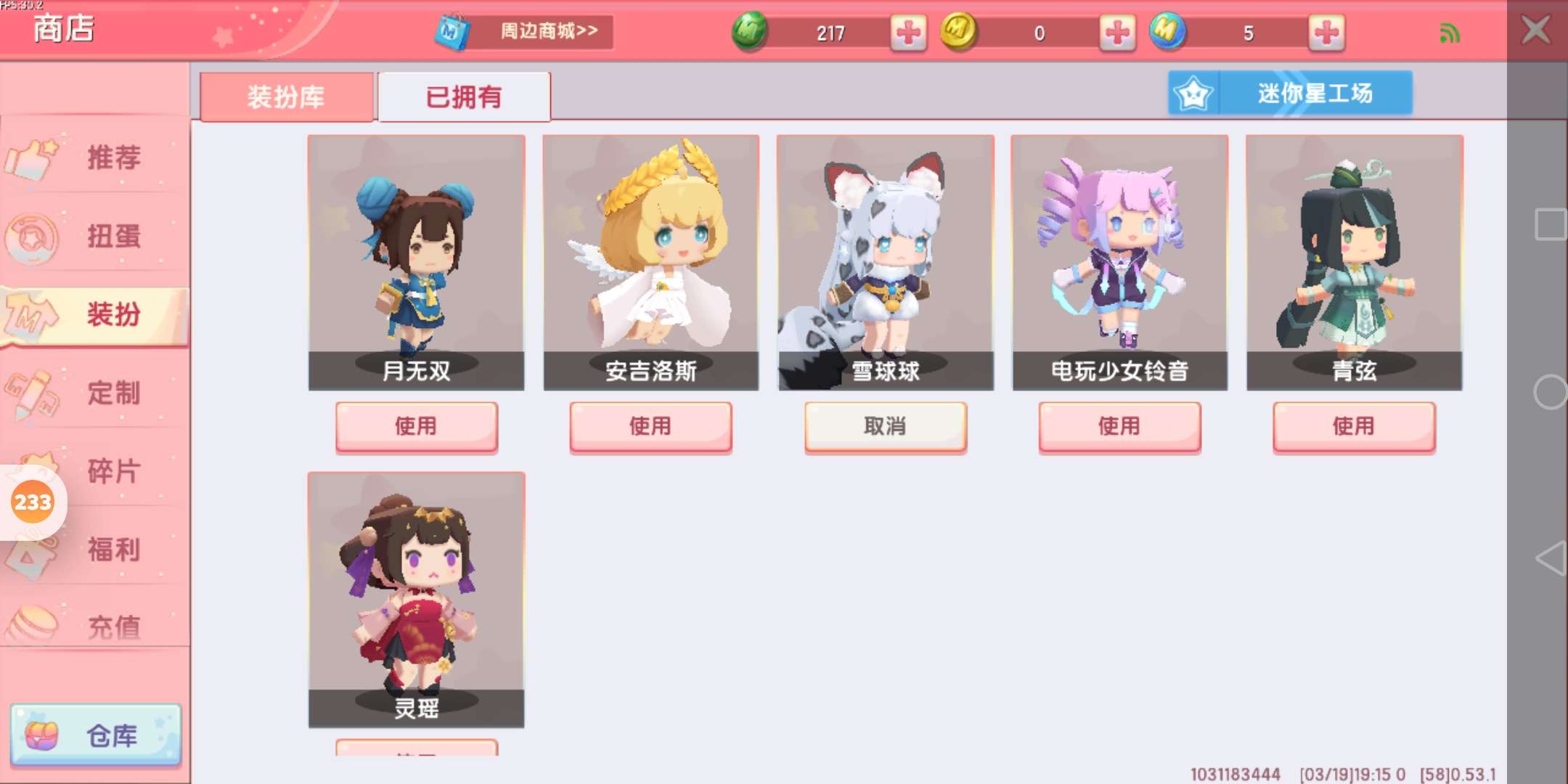Add more green mini beans via plus
The image size is (1568, 784).
[x=908, y=33]
